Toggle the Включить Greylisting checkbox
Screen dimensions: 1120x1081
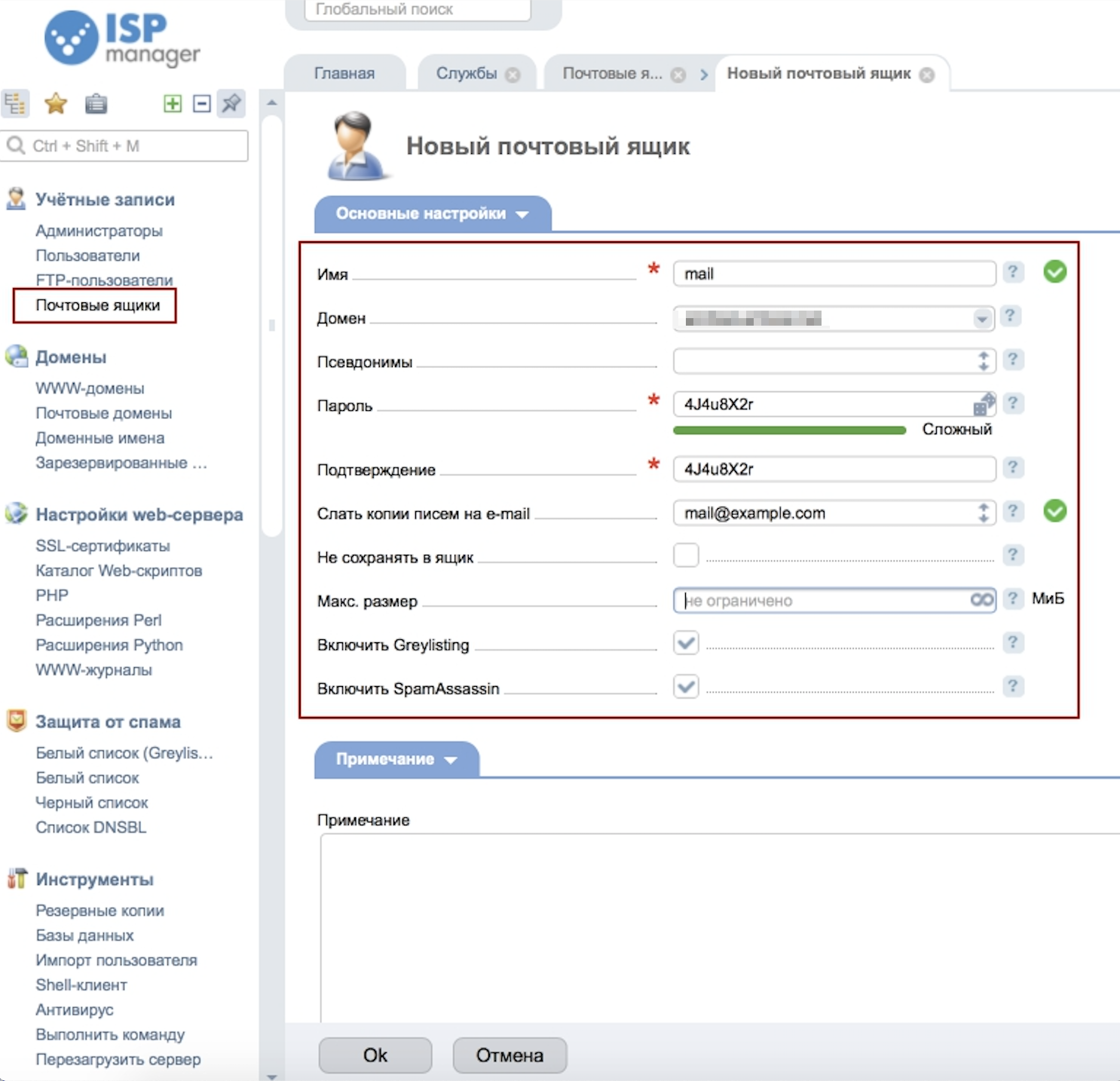coord(686,643)
